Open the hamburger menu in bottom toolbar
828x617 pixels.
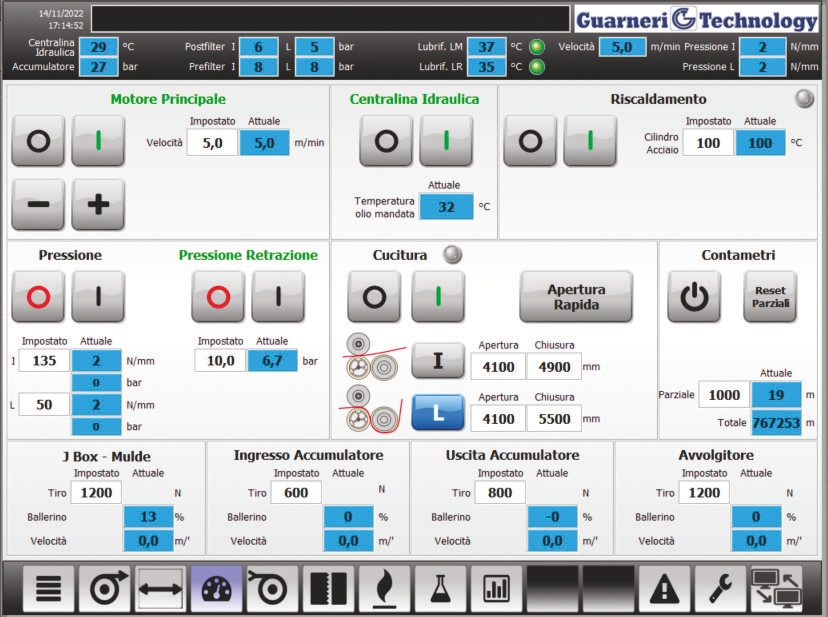[x=48, y=588]
